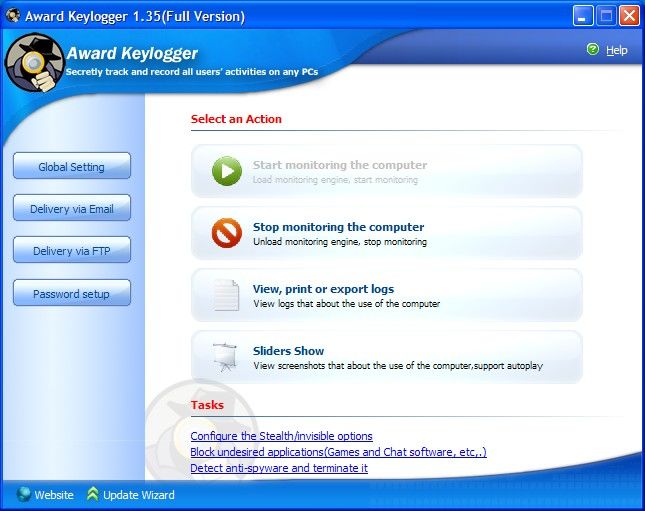Open the 'Sliders Show' heading text
Viewport: 645px width, 511px height.
point(288,351)
